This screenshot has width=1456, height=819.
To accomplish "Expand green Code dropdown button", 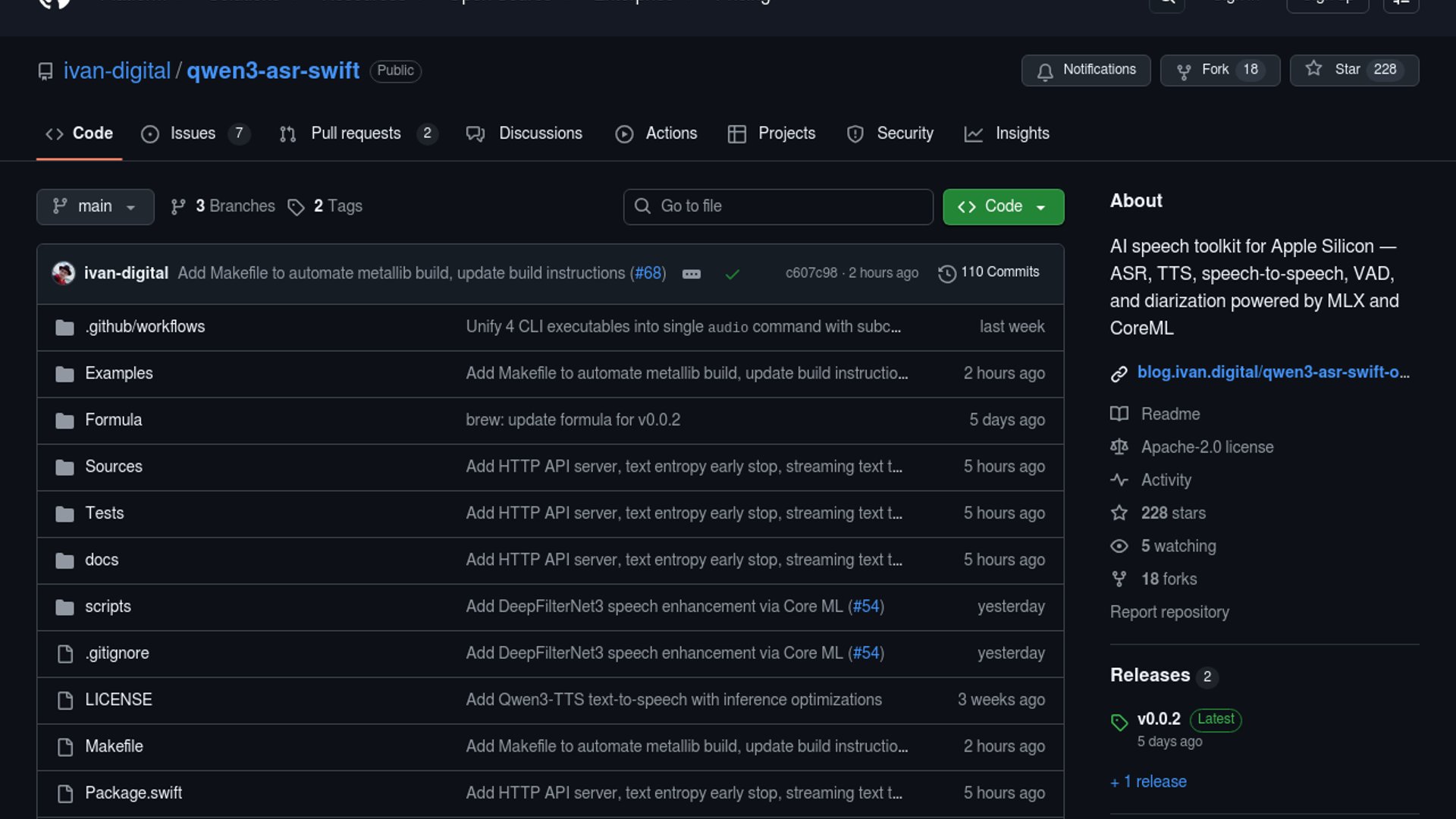I will click(1003, 206).
